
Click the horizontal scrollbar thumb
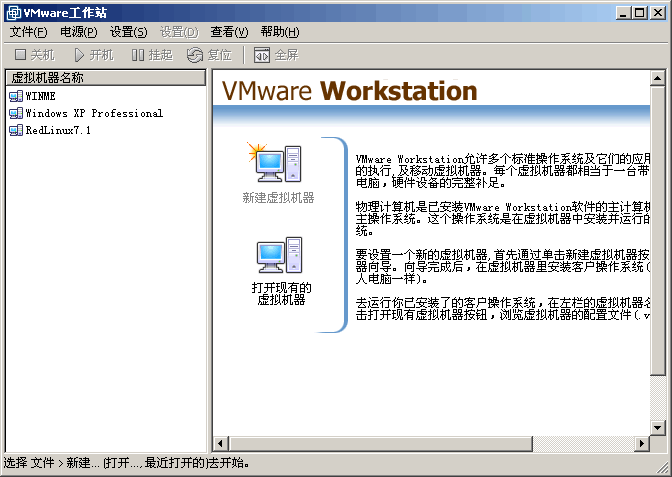[x=381, y=443]
